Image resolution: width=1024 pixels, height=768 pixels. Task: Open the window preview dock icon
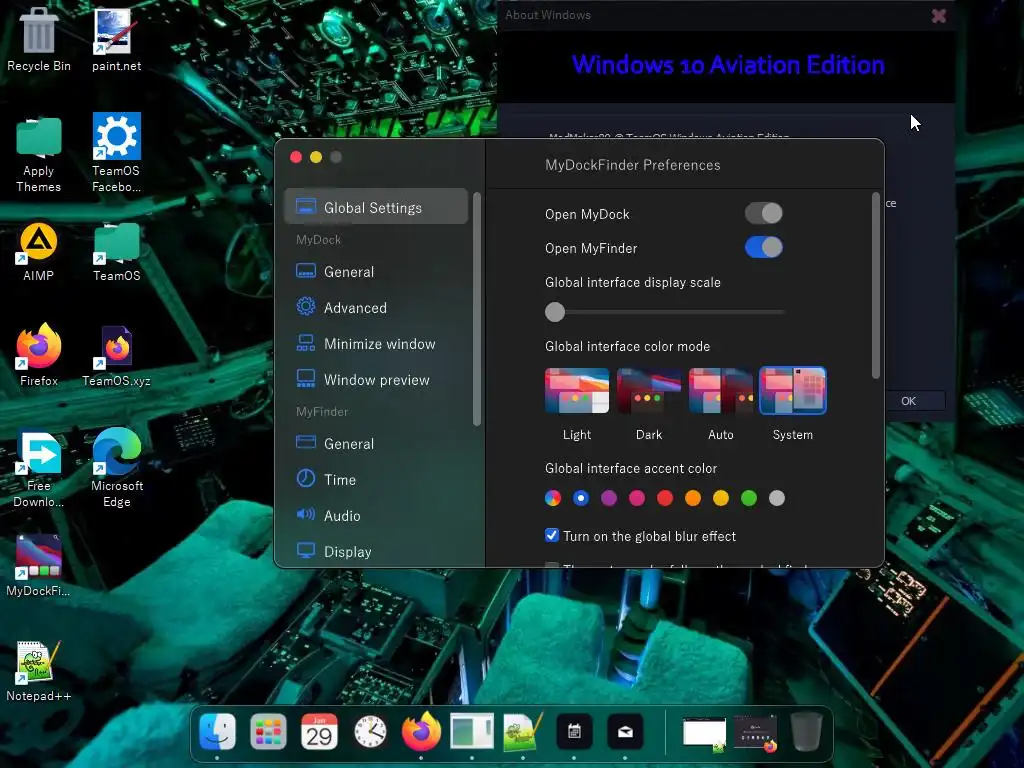tap(472, 731)
